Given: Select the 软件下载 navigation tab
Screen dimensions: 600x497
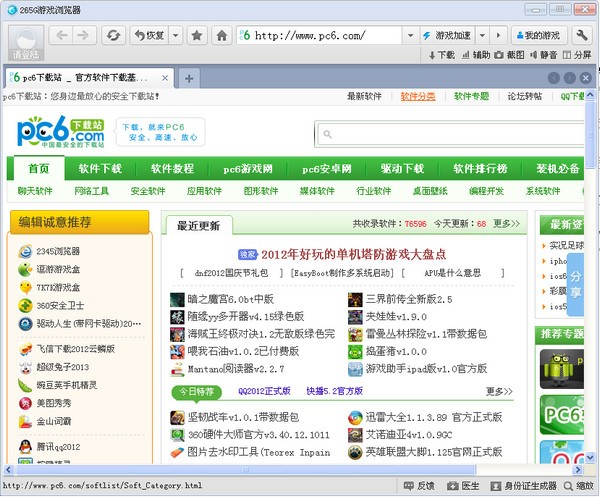Looking at the screenshot, I should coord(100,168).
